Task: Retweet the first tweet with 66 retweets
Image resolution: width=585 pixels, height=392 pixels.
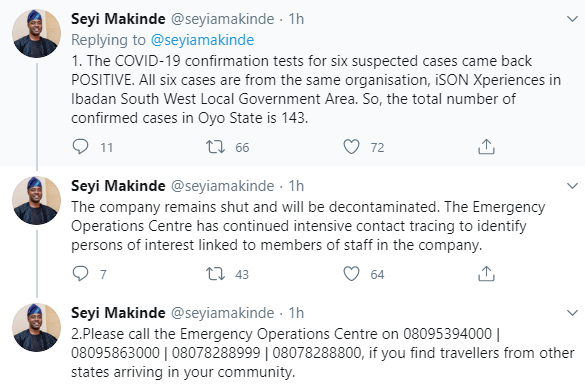Action: (x=215, y=147)
